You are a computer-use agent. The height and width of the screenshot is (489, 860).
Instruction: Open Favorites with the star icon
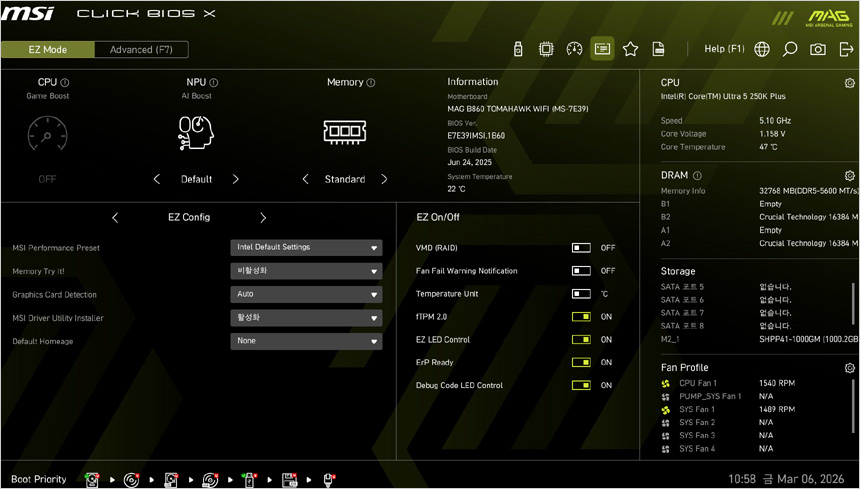click(x=630, y=49)
